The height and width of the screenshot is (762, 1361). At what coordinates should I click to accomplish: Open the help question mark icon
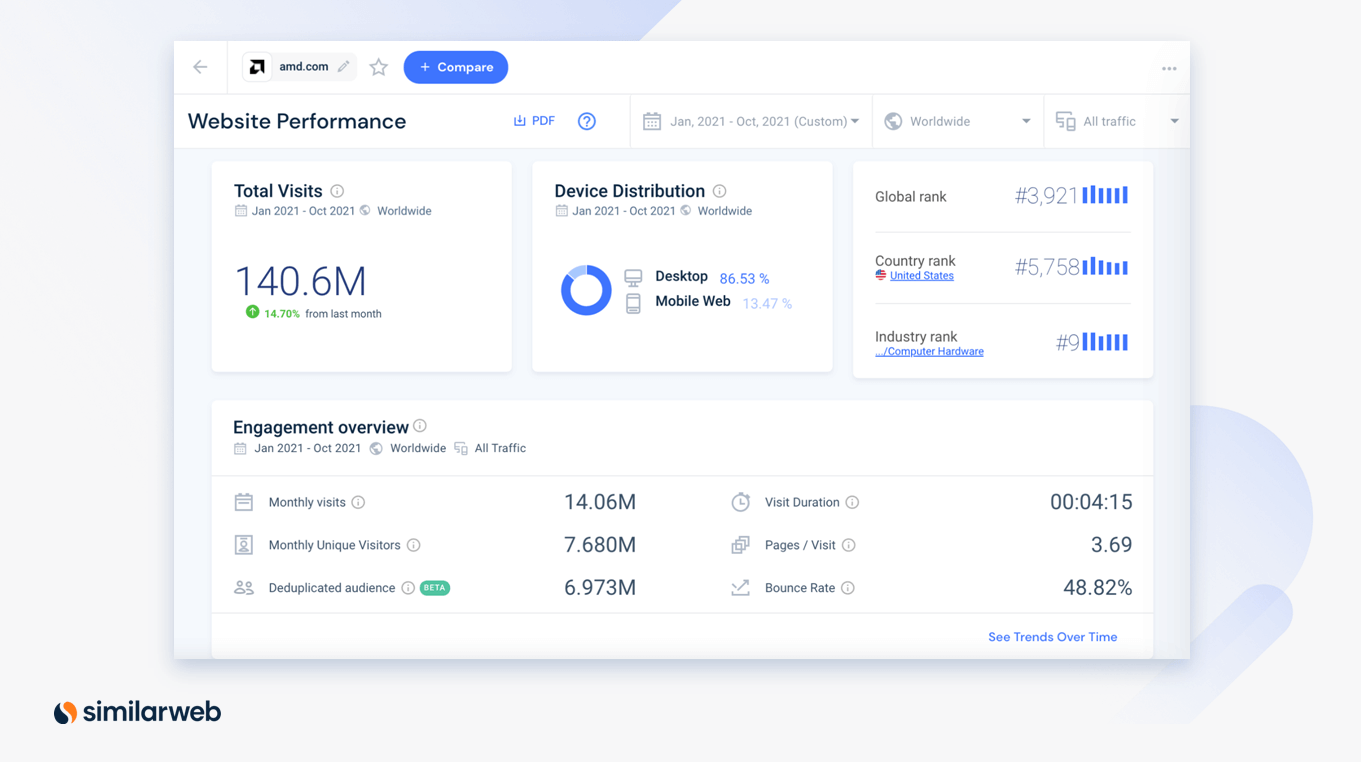(586, 120)
